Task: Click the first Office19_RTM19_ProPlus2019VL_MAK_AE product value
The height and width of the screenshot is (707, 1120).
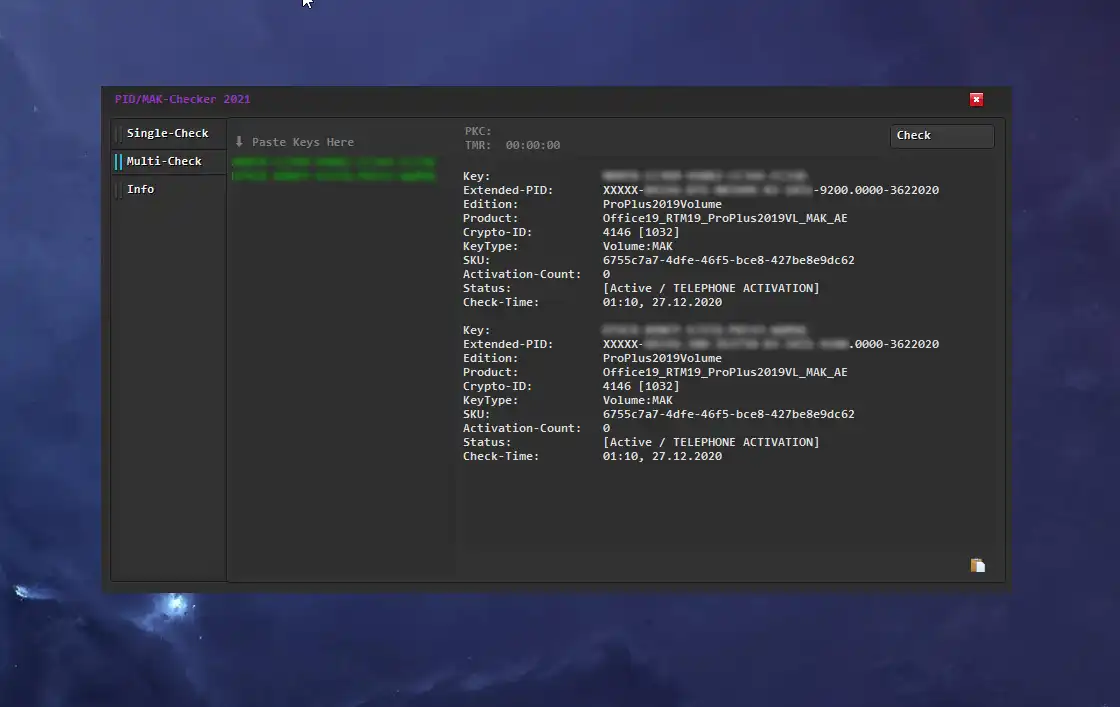Action: 725,219
